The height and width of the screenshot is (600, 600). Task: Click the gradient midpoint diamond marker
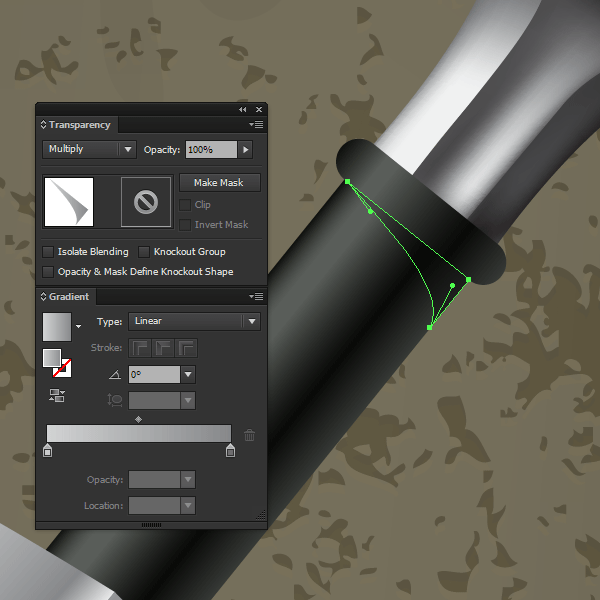(139, 420)
